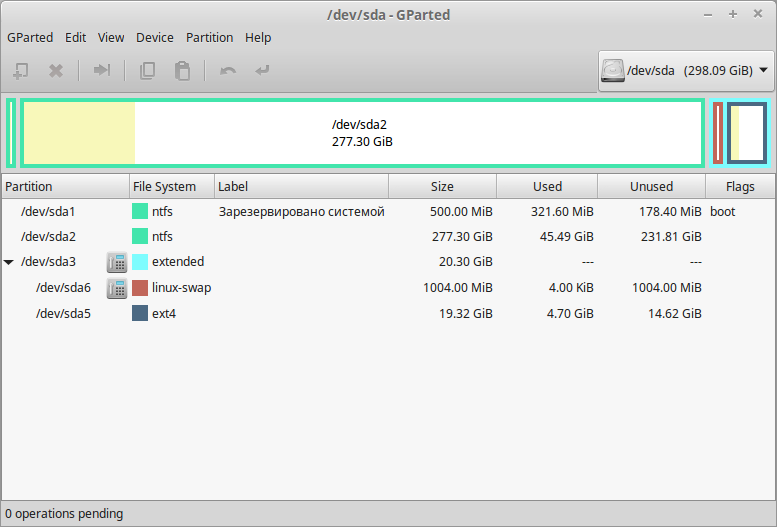
Task: Select the narrow /dev/sda1 block in disk map
Action: (11, 133)
